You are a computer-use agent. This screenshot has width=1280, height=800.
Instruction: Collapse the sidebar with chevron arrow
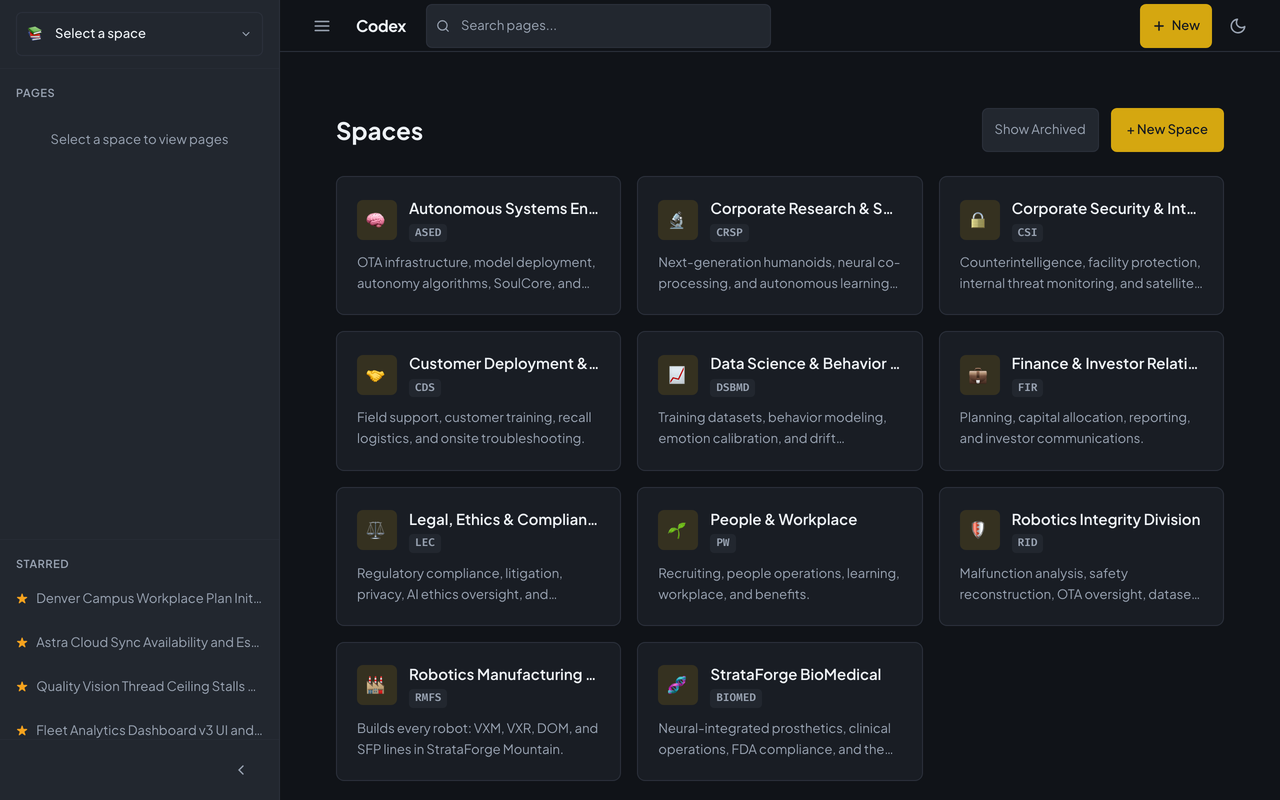tap(241, 770)
